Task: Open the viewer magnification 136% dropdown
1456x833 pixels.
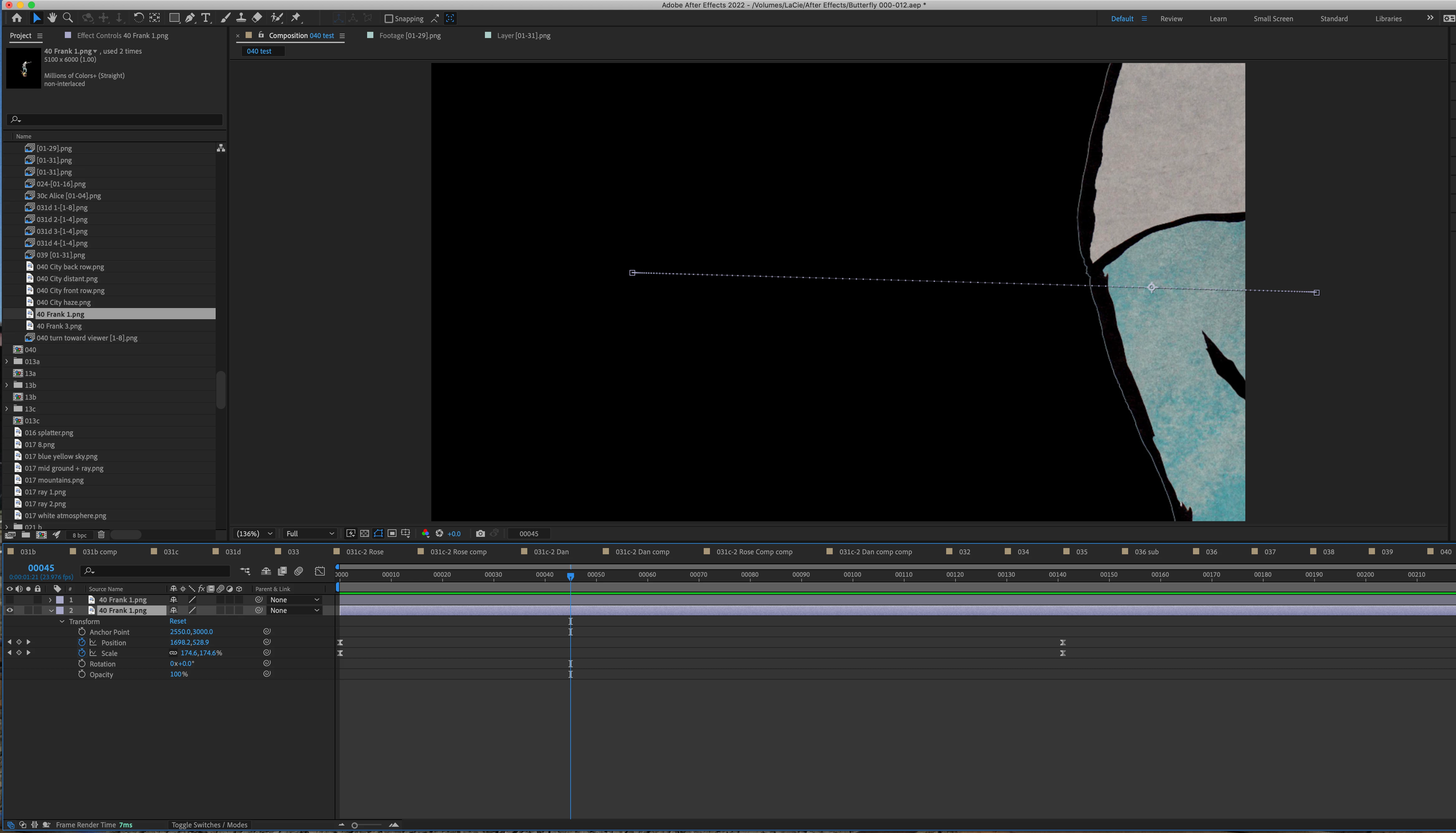Action: (255, 534)
